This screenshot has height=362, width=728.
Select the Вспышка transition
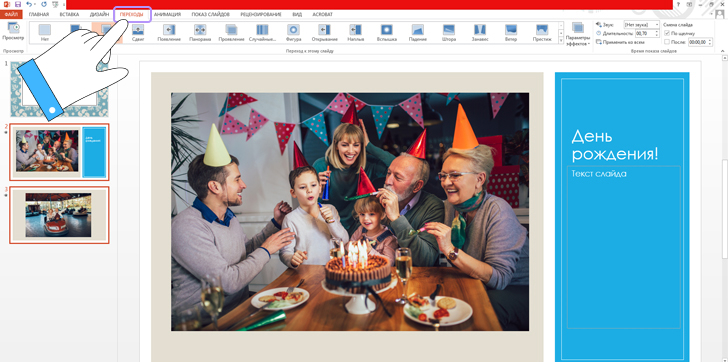tap(387, 33)
